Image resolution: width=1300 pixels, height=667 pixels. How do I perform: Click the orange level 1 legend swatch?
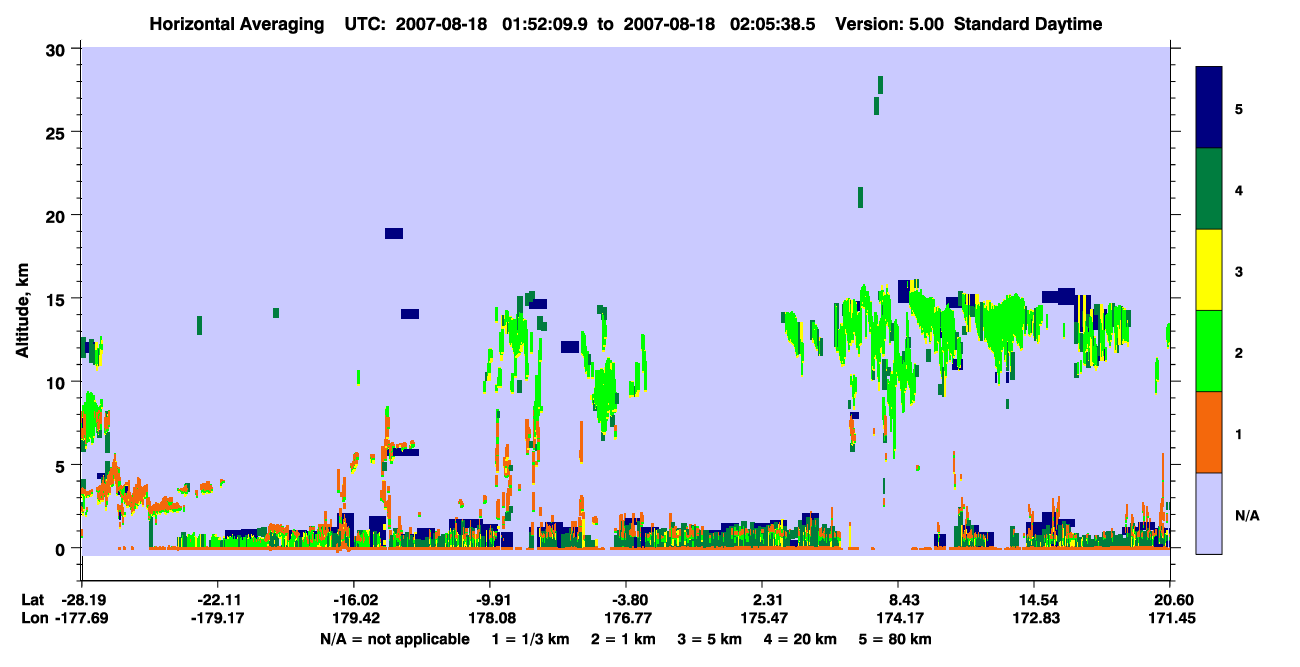point(1209,431)
